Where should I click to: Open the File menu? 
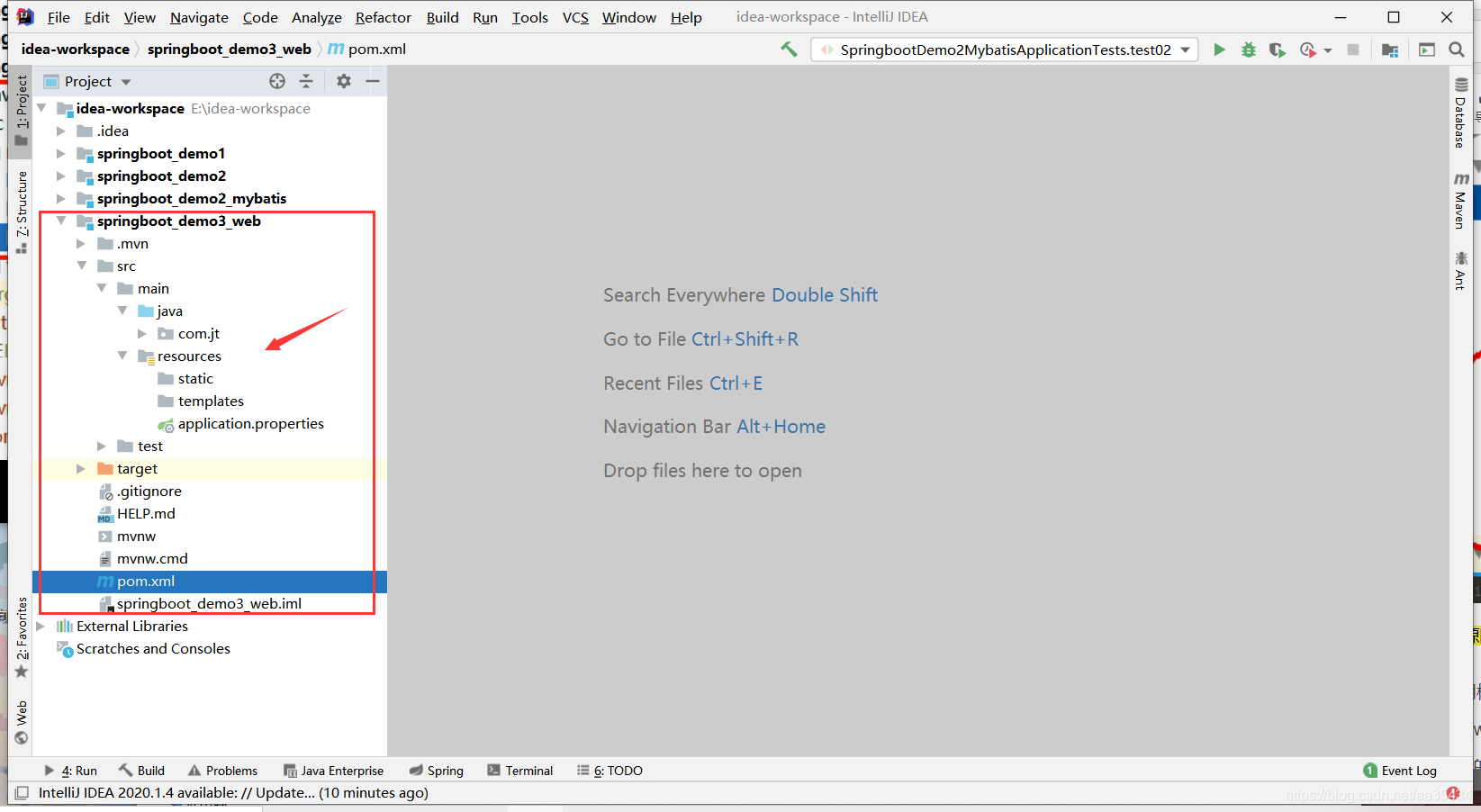pos(59,17)
